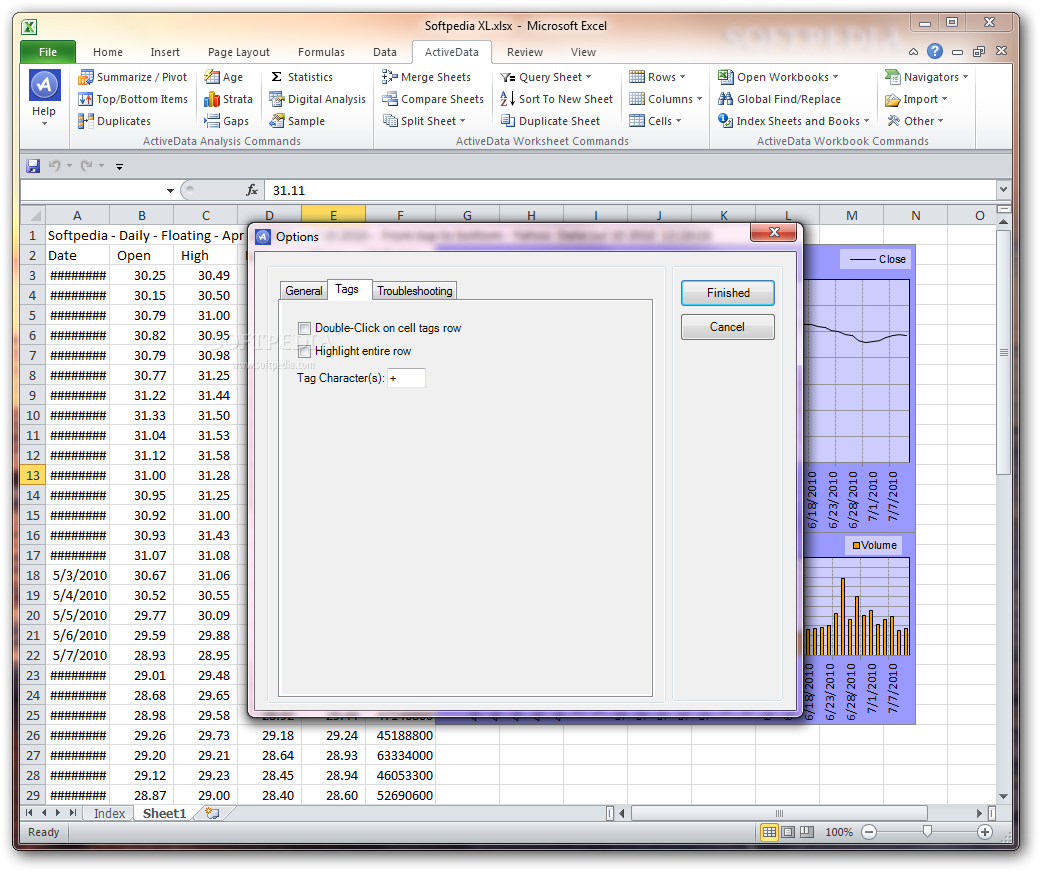Open the Age analysis tool
This screenshot has width=1040, height=871.
click(x=224, y=77)
